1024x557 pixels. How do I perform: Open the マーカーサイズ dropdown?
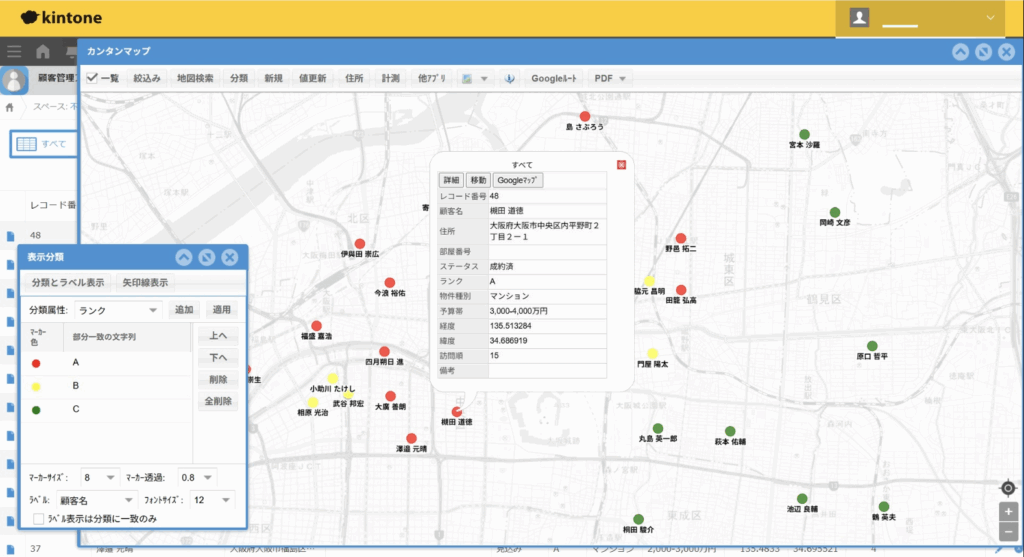(x=100, y=477)
